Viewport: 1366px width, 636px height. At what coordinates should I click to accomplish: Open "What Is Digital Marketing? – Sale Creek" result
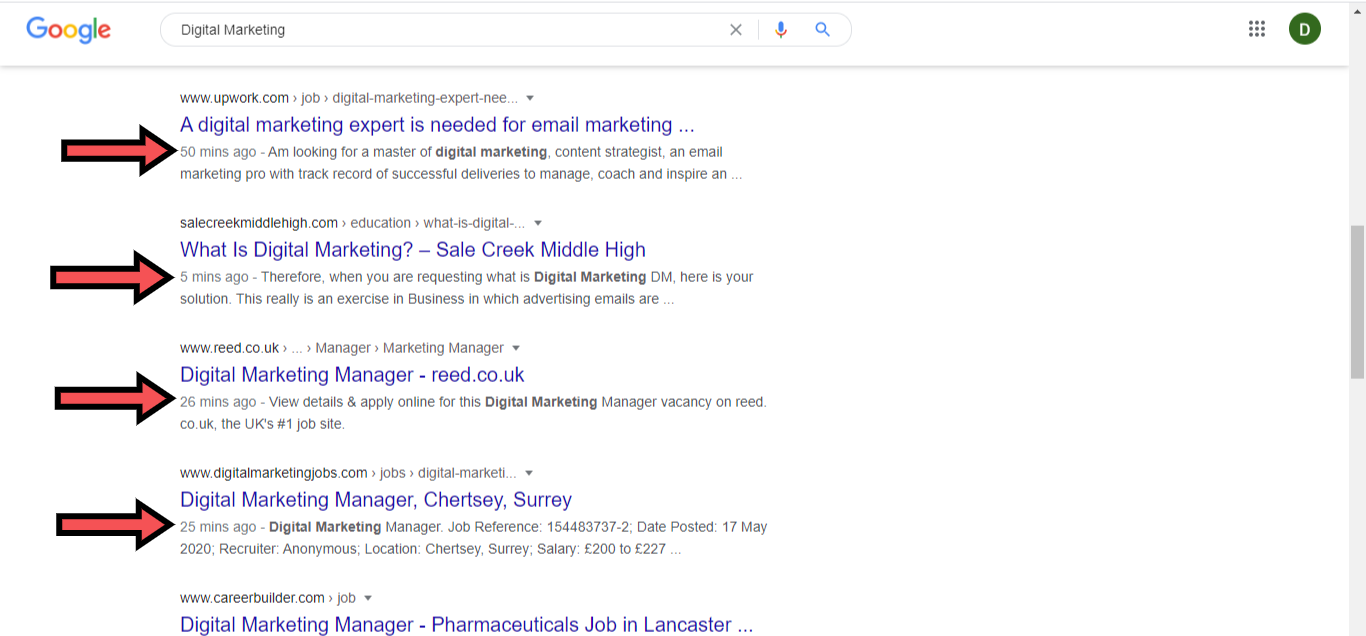(x=413, y=250)
